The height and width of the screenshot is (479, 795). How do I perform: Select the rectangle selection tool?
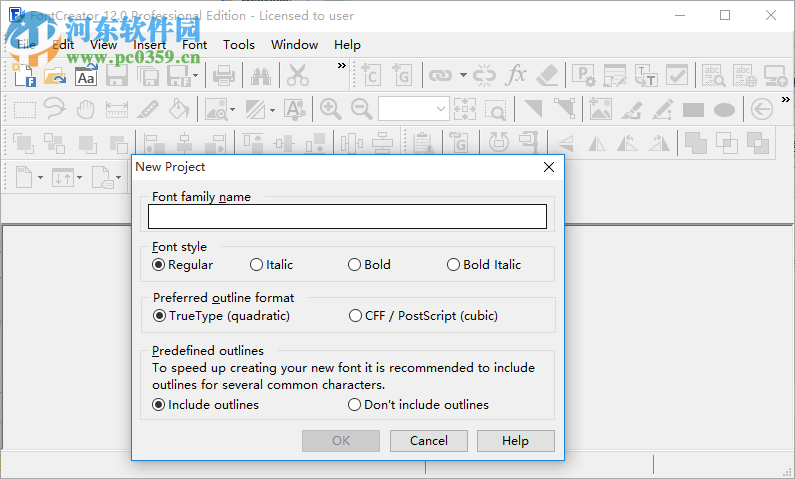pyautogui.click(x=24, y=109)
